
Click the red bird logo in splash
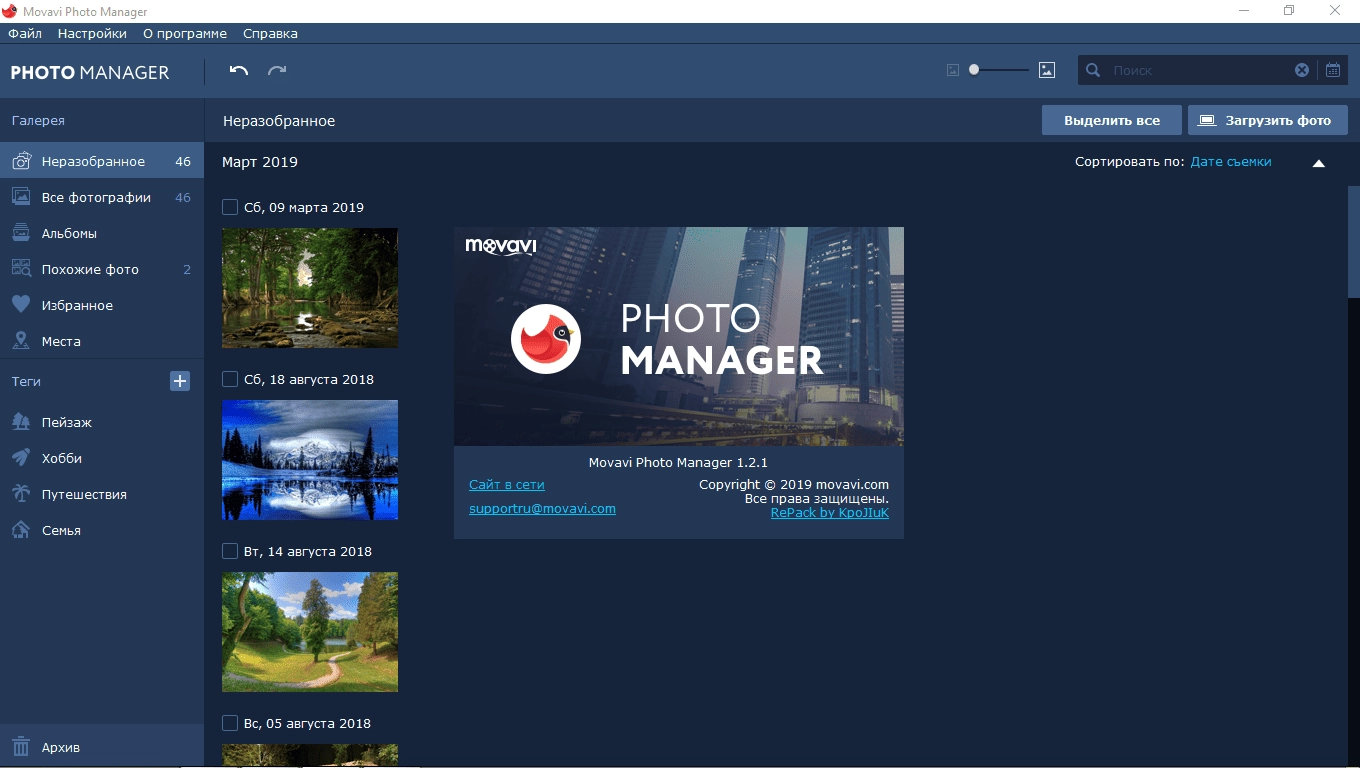(546, 339)
